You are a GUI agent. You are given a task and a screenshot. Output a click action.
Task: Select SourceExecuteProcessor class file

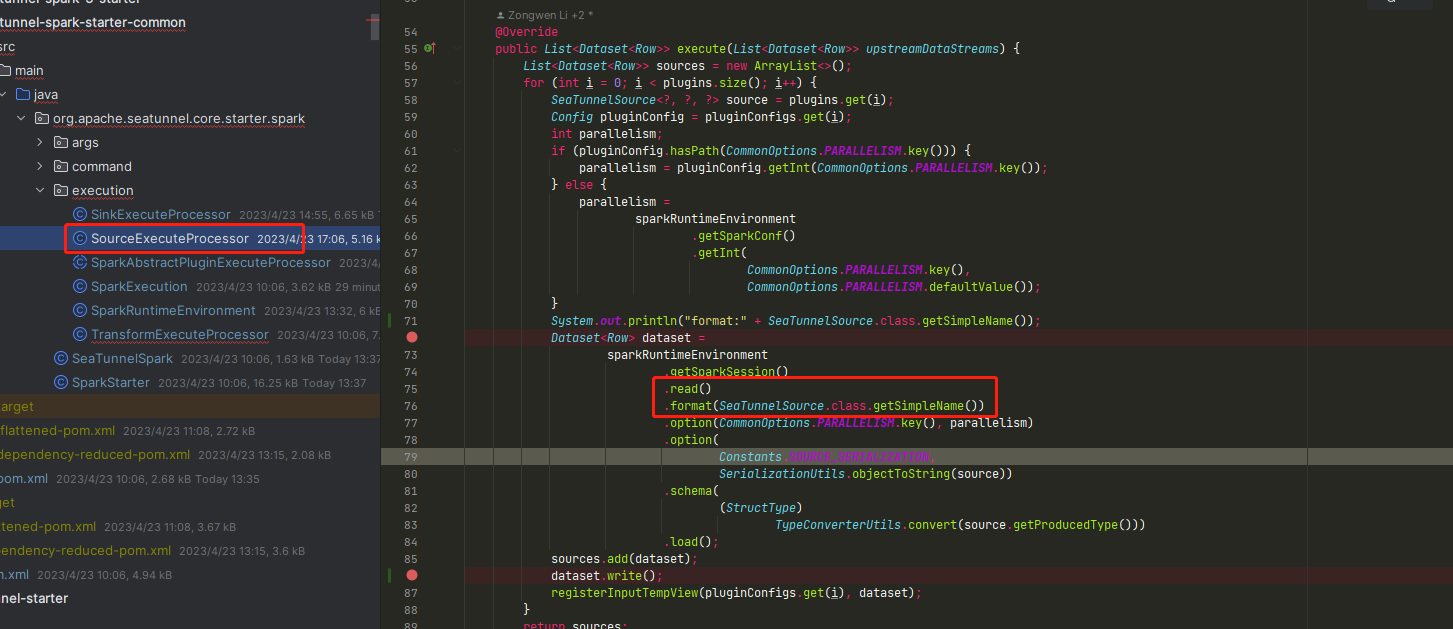(169, 239)
